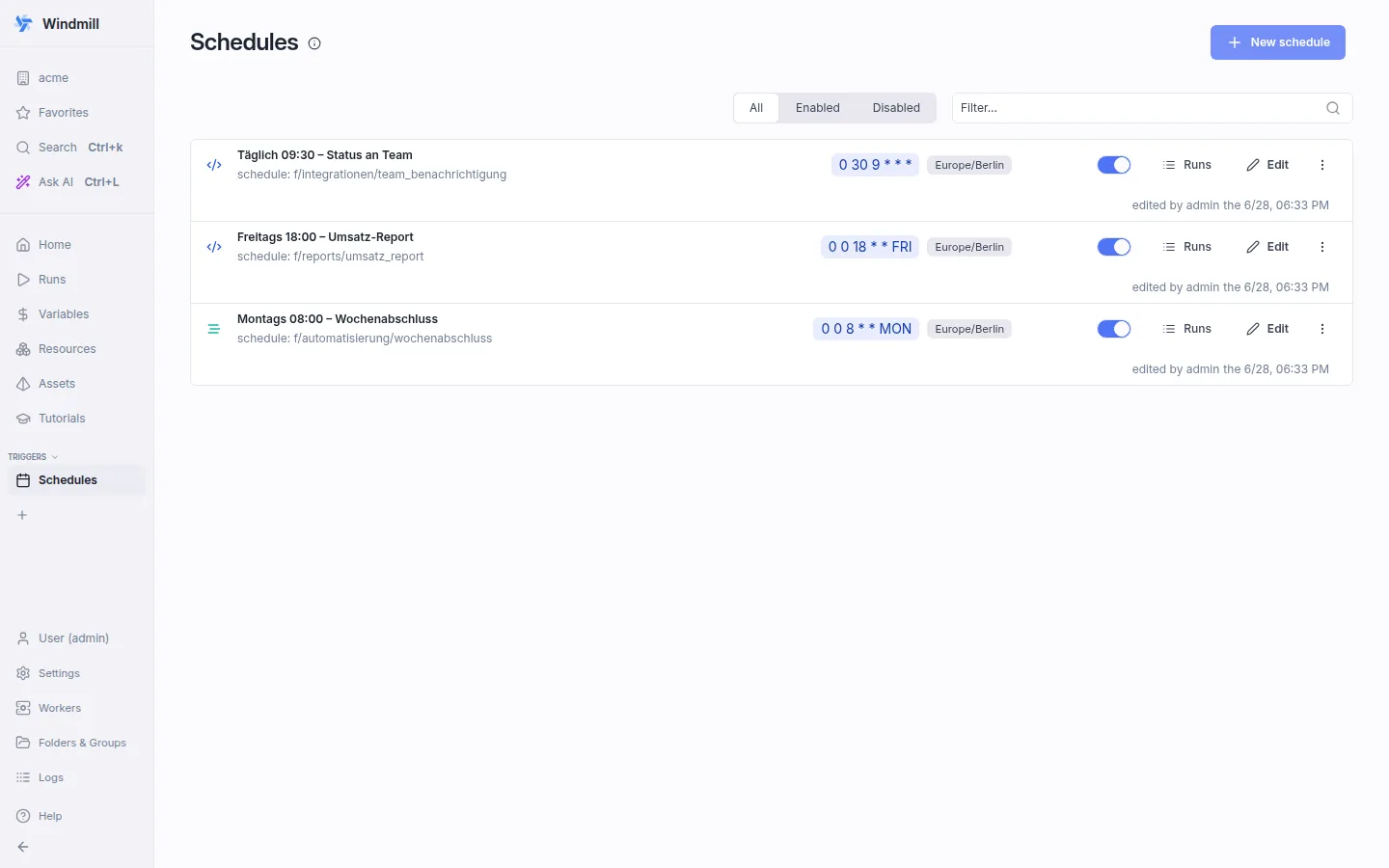Click flow icon for Montags 08:00 schedule

pyautogui.click(x=214, y=329)
